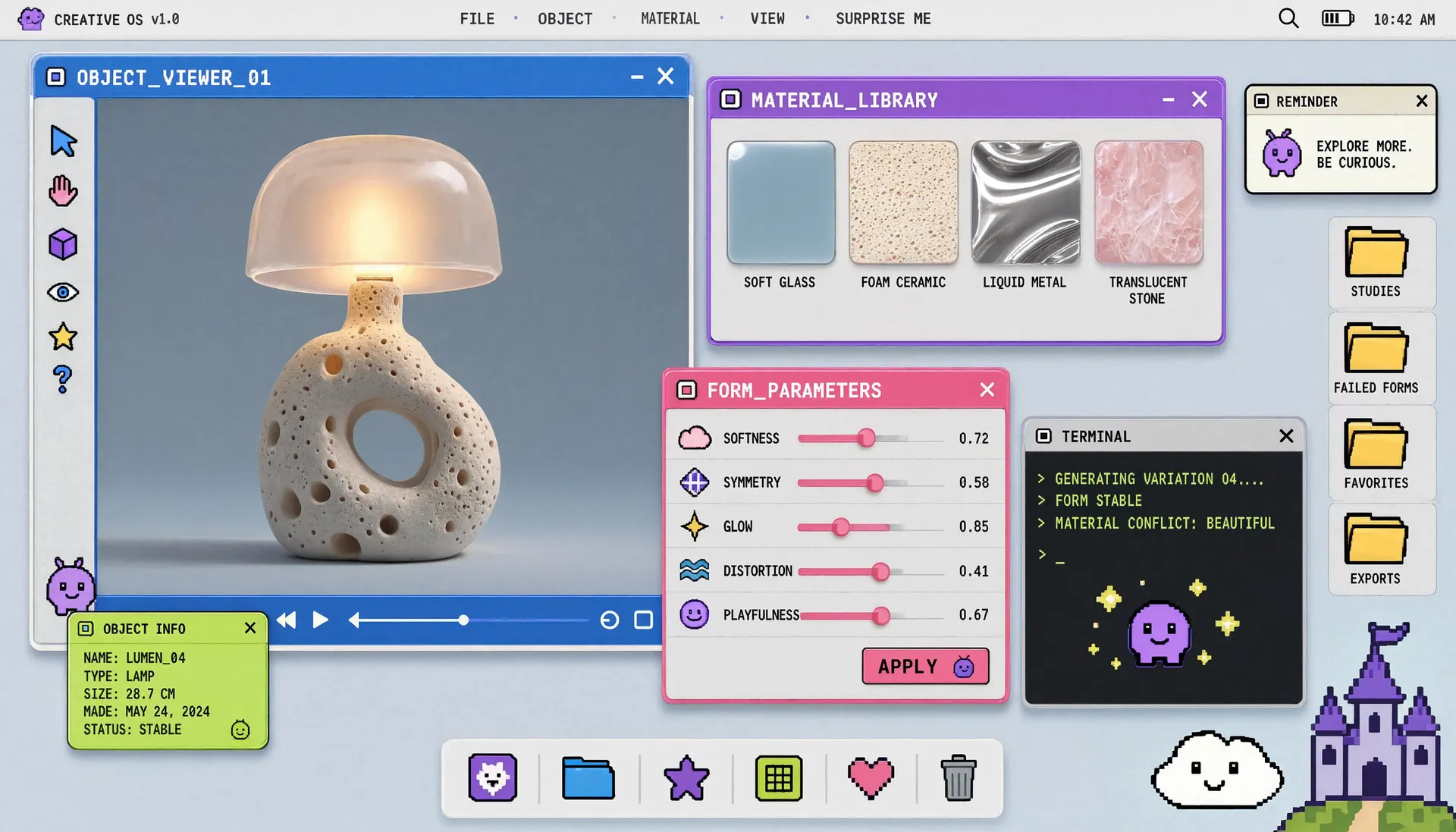Minimize the Object Viewer window
This screenshot has height=832, width=1456.
tap(637, 77)
